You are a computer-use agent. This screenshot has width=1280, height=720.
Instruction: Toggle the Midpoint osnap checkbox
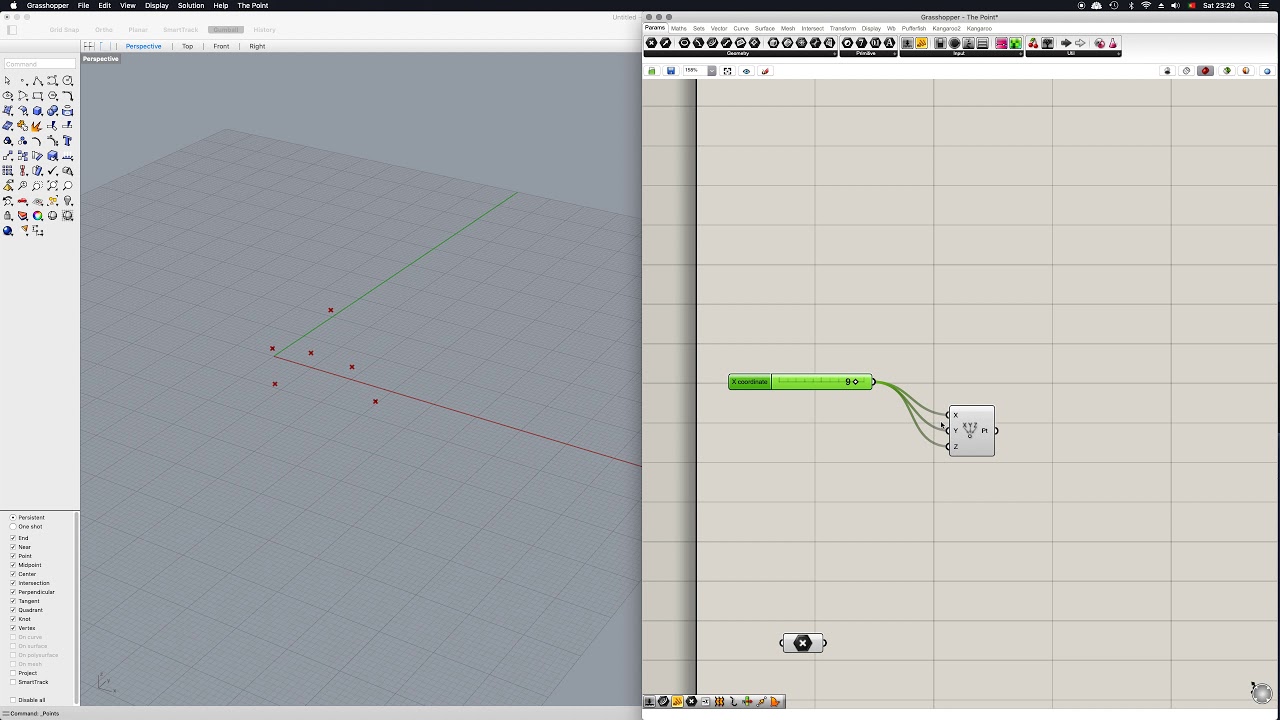pyautogui.click(x=13, y=565)
